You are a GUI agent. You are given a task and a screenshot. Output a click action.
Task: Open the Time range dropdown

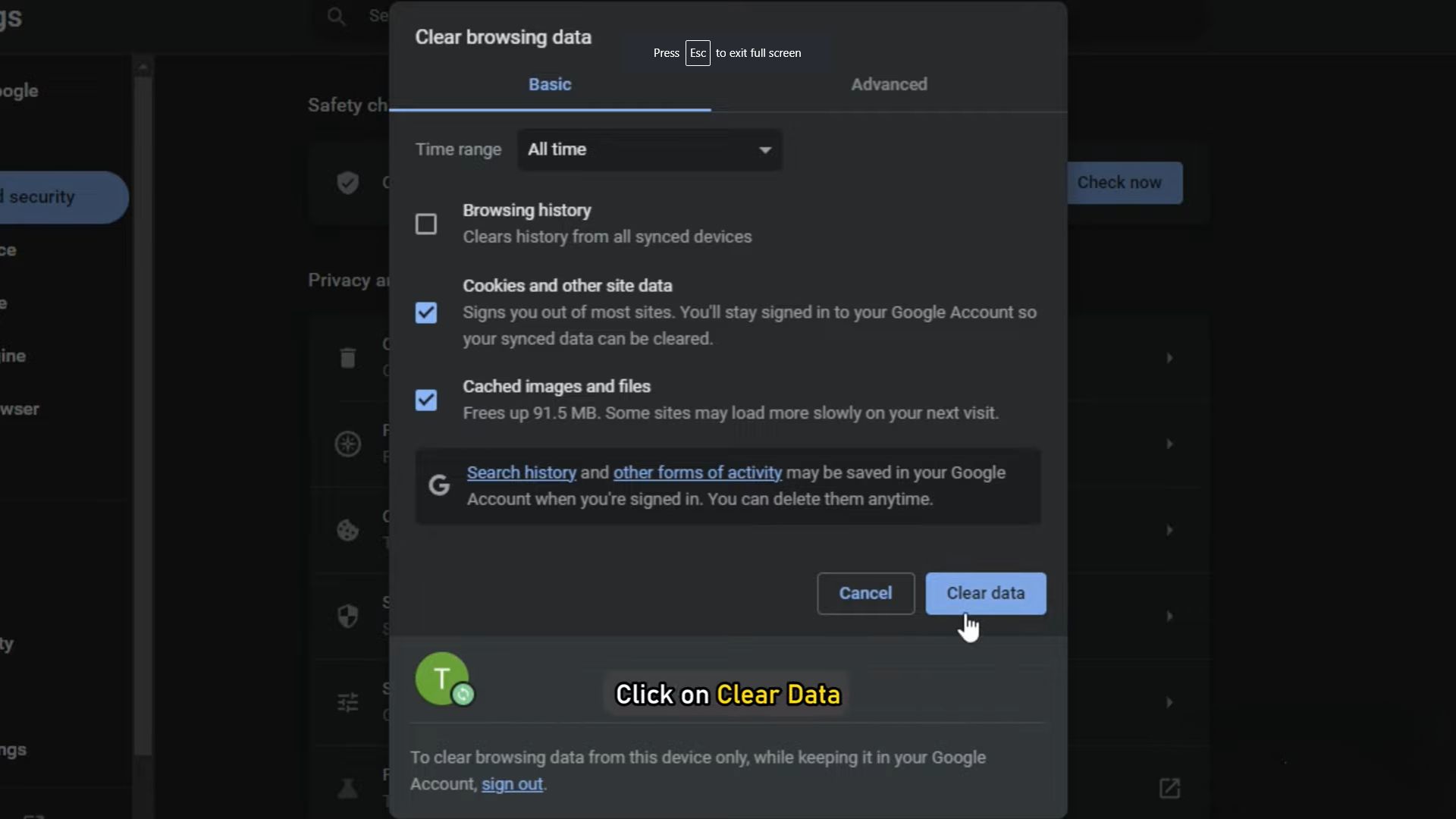650,149
